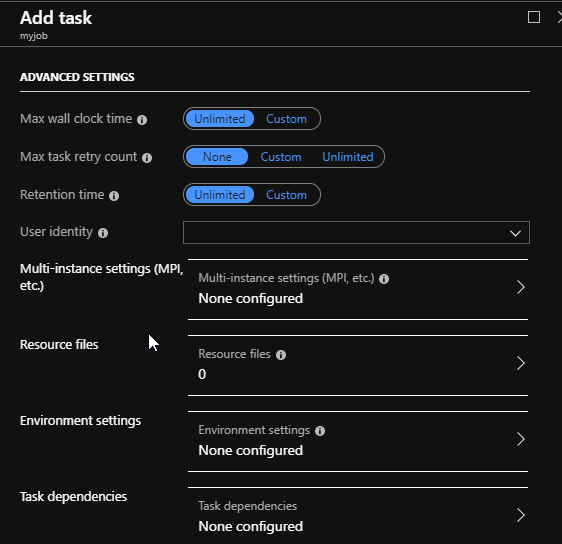Expand Task dependencies chevron
Image resolution: width=562 pixels, height=544 pixels.
pyautogui.click(x=521, y=515)
